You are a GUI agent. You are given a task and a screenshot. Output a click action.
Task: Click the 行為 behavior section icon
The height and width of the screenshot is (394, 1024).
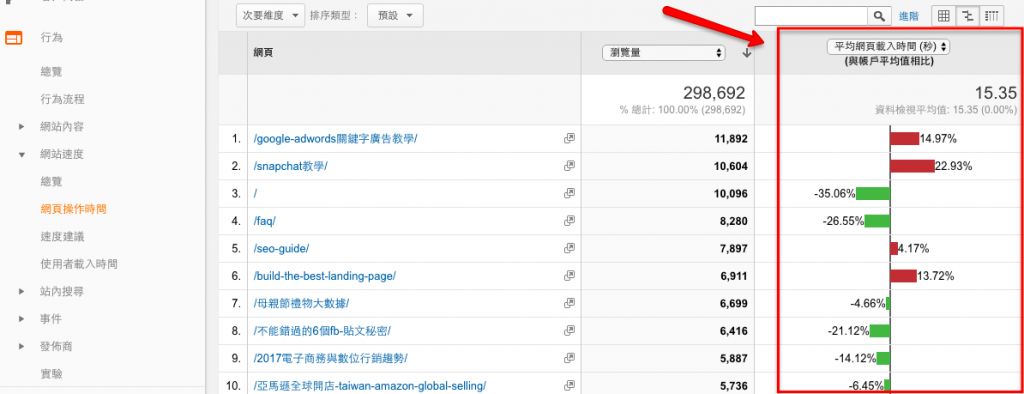click(x=14, y=38)
